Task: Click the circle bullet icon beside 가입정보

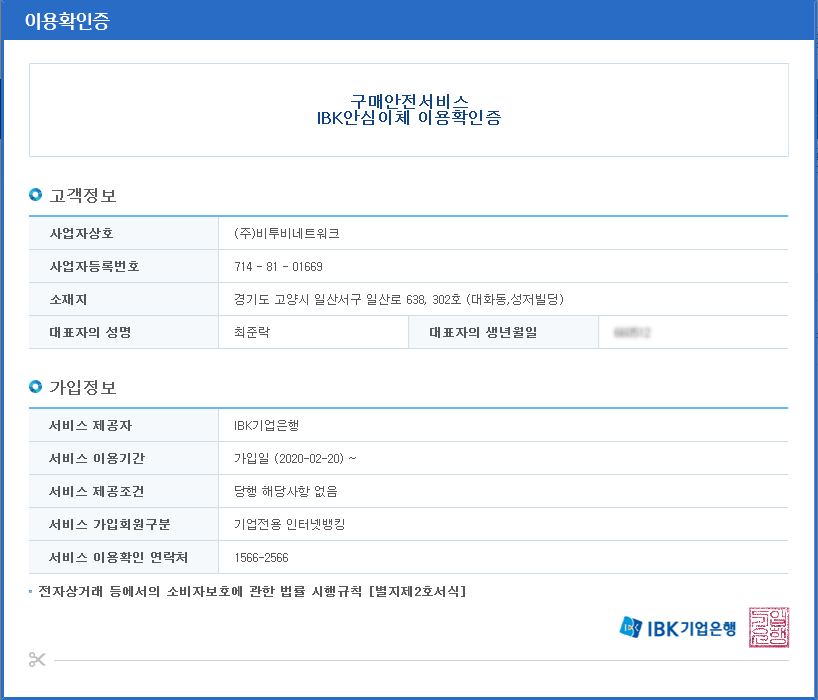Action: coord(36,387)
